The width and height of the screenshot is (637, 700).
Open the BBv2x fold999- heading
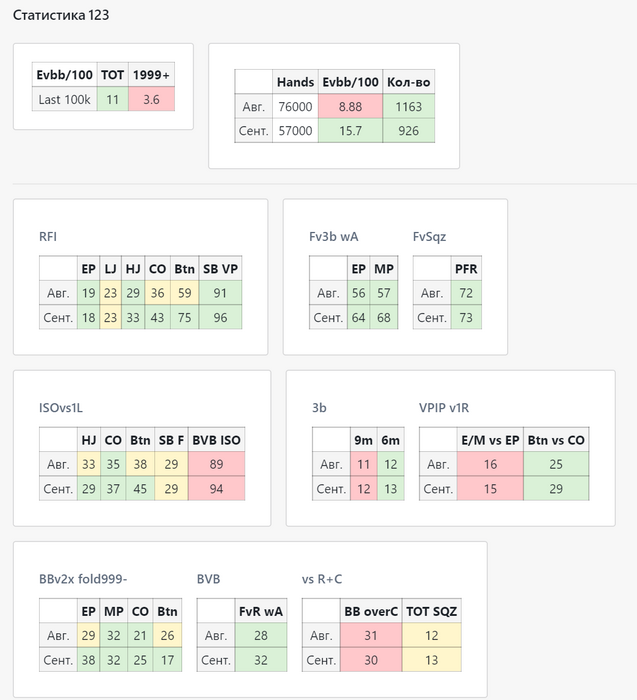click(83, 579)
